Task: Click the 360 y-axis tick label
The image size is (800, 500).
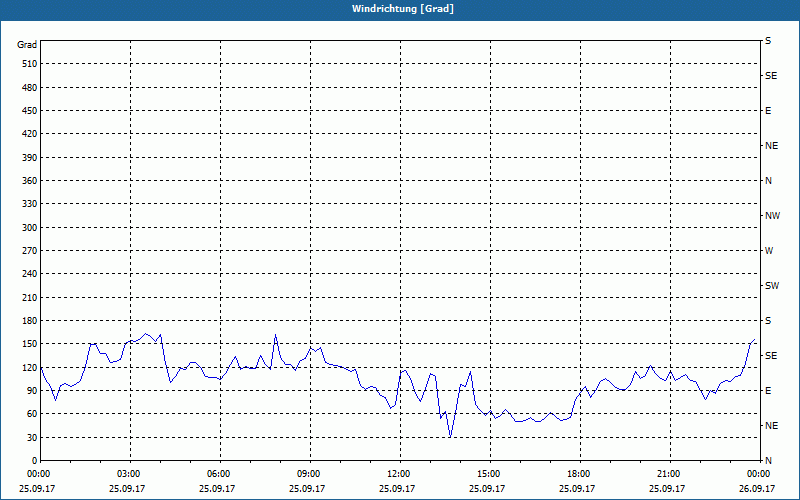Action: [x=30, y=181]
